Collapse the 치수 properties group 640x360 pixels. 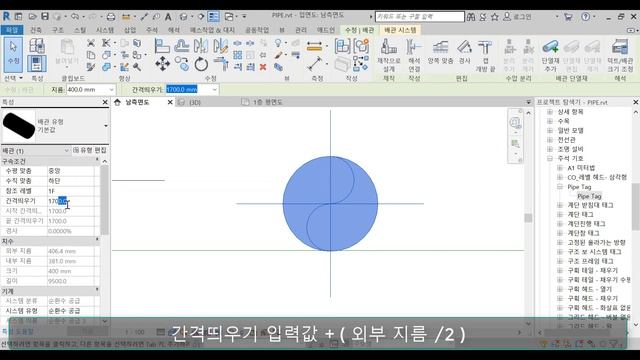click(97, 241)
